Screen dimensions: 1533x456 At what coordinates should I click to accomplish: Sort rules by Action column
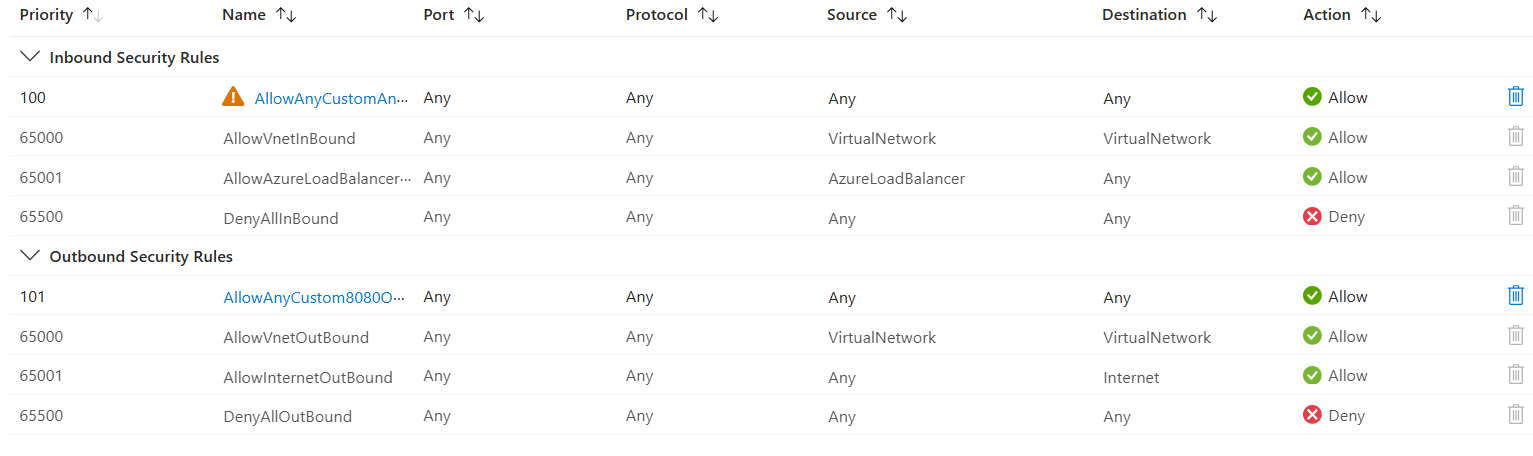[1342, 15]
